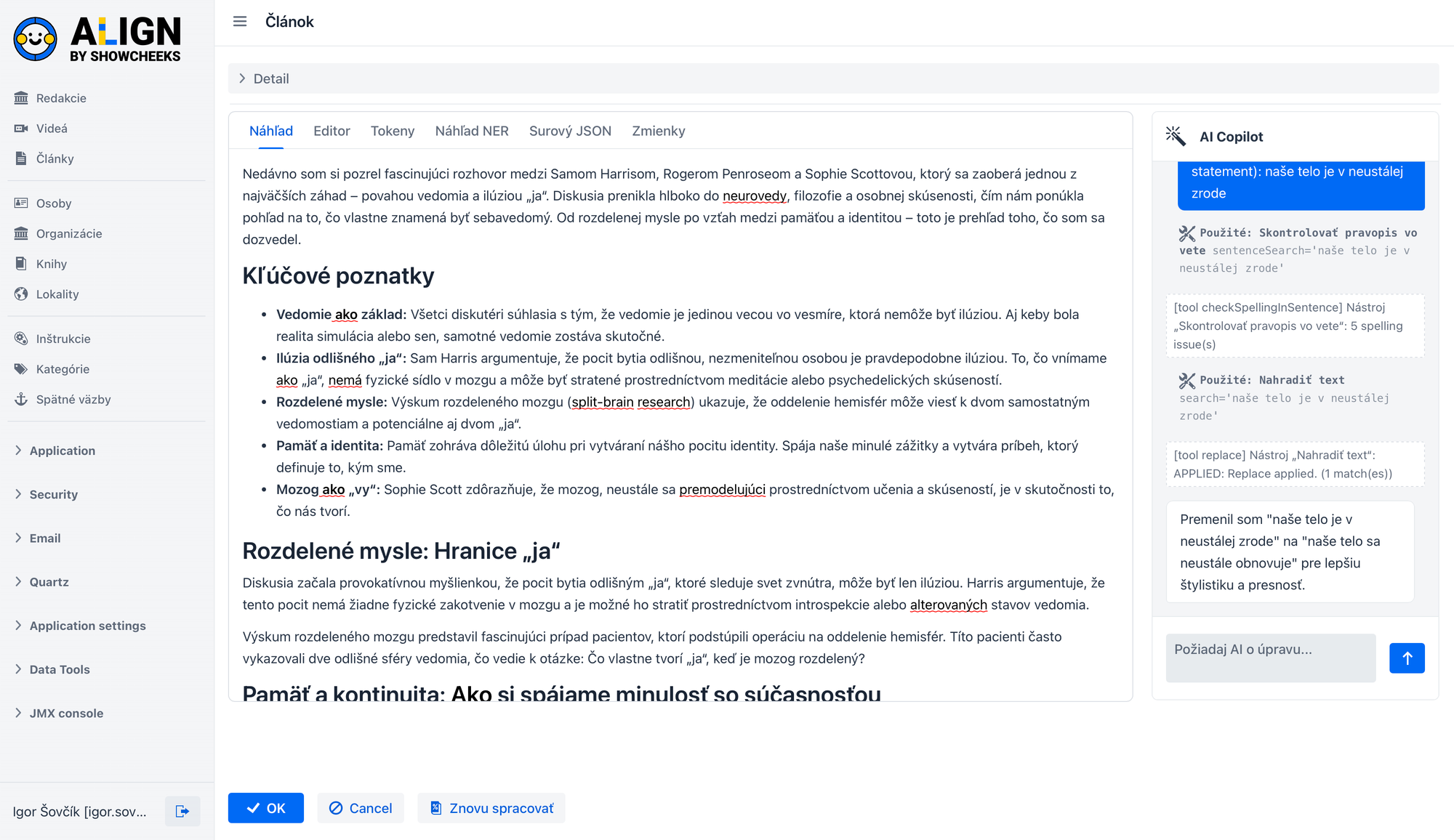Click the Spätné väzby anchor icon
The height and width of the screenshot is (840, 1454).
tap(21, 399)
